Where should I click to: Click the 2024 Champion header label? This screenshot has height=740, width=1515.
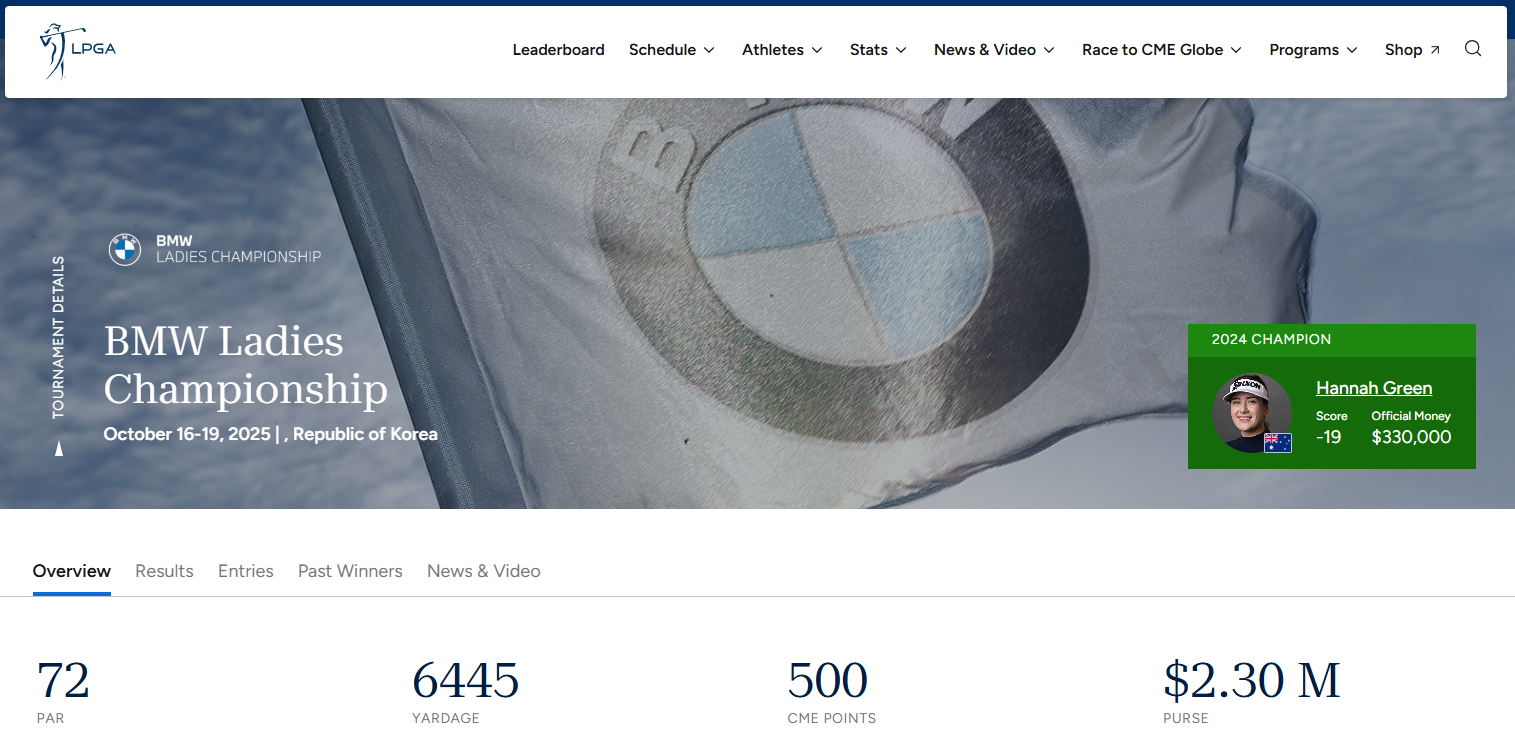[x=1271, y=339]
